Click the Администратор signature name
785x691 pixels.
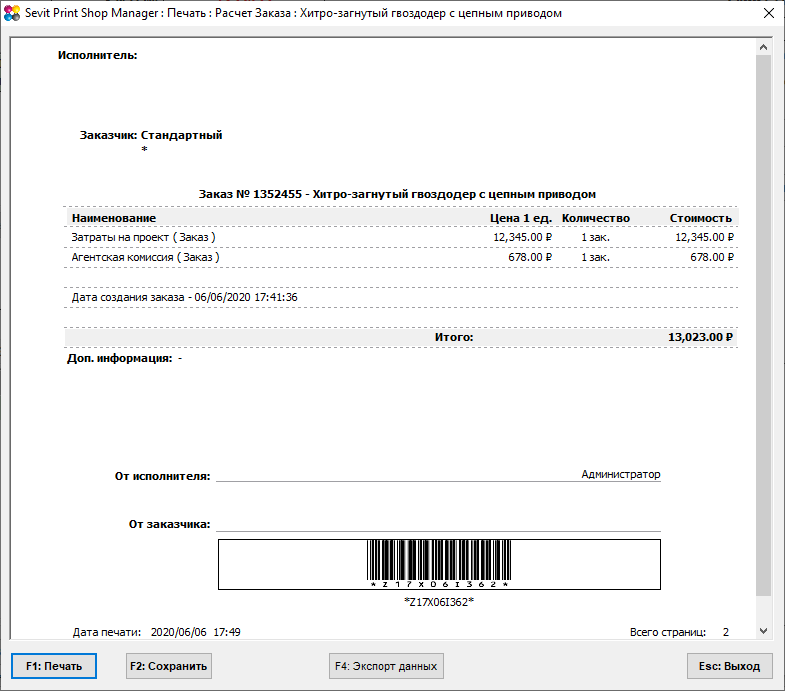(621, 474)
